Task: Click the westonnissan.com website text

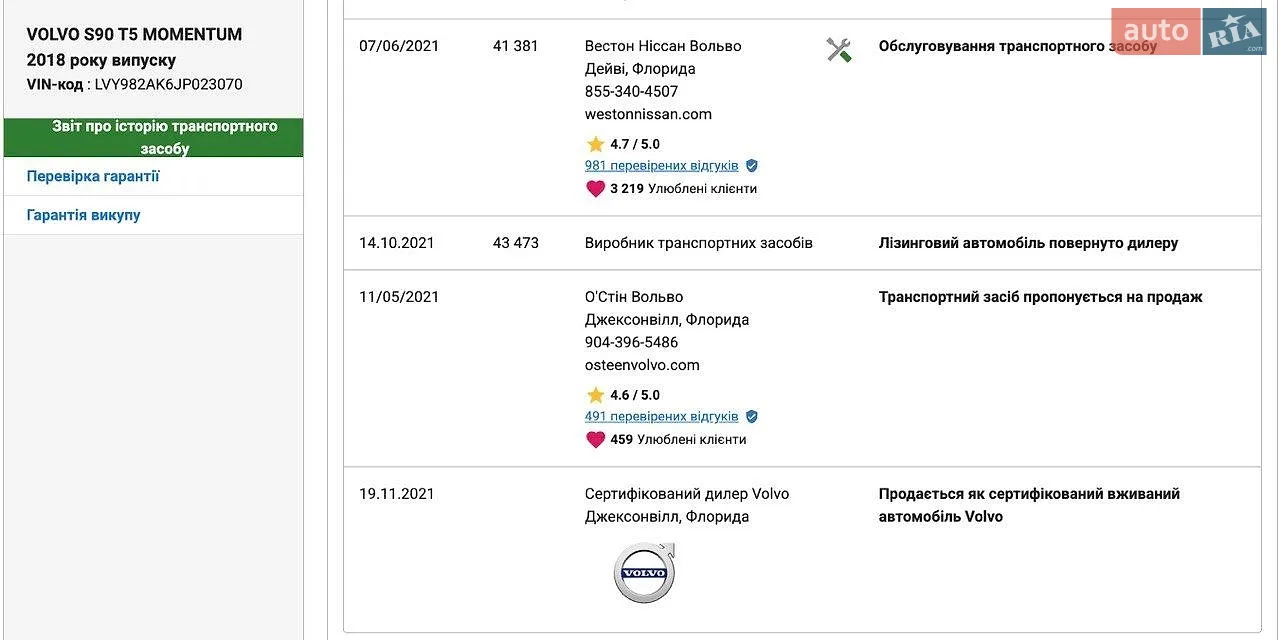Action: 648,114
